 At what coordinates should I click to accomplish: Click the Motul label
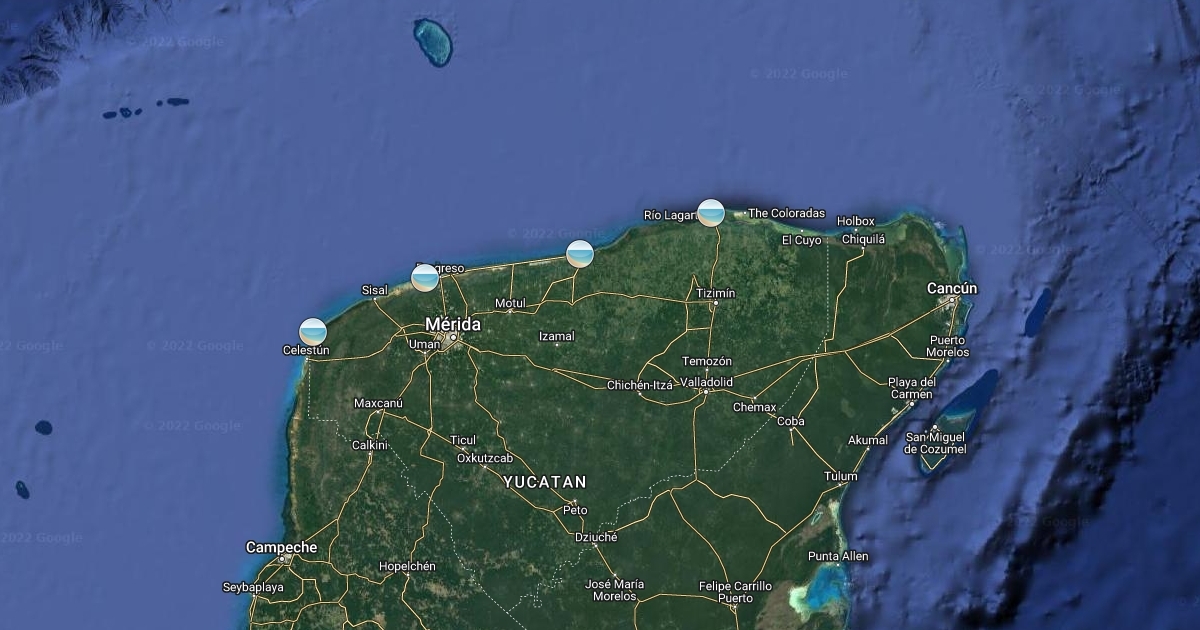[510, 304]
